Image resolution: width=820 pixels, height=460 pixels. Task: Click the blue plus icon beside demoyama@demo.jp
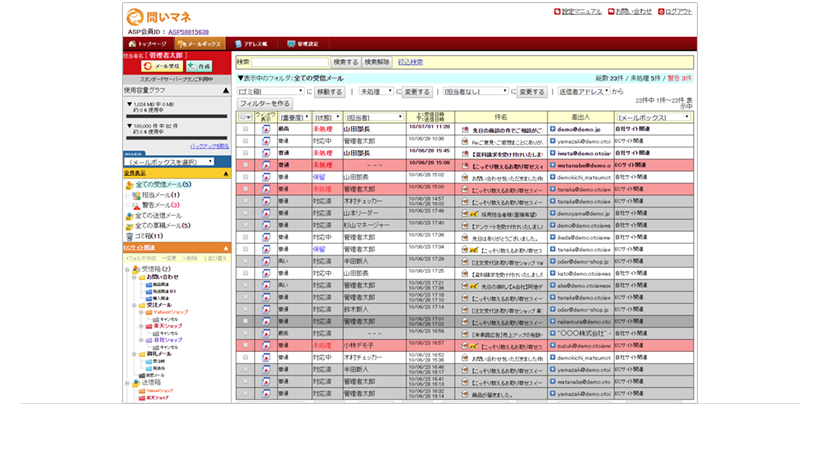click(553, 213)
